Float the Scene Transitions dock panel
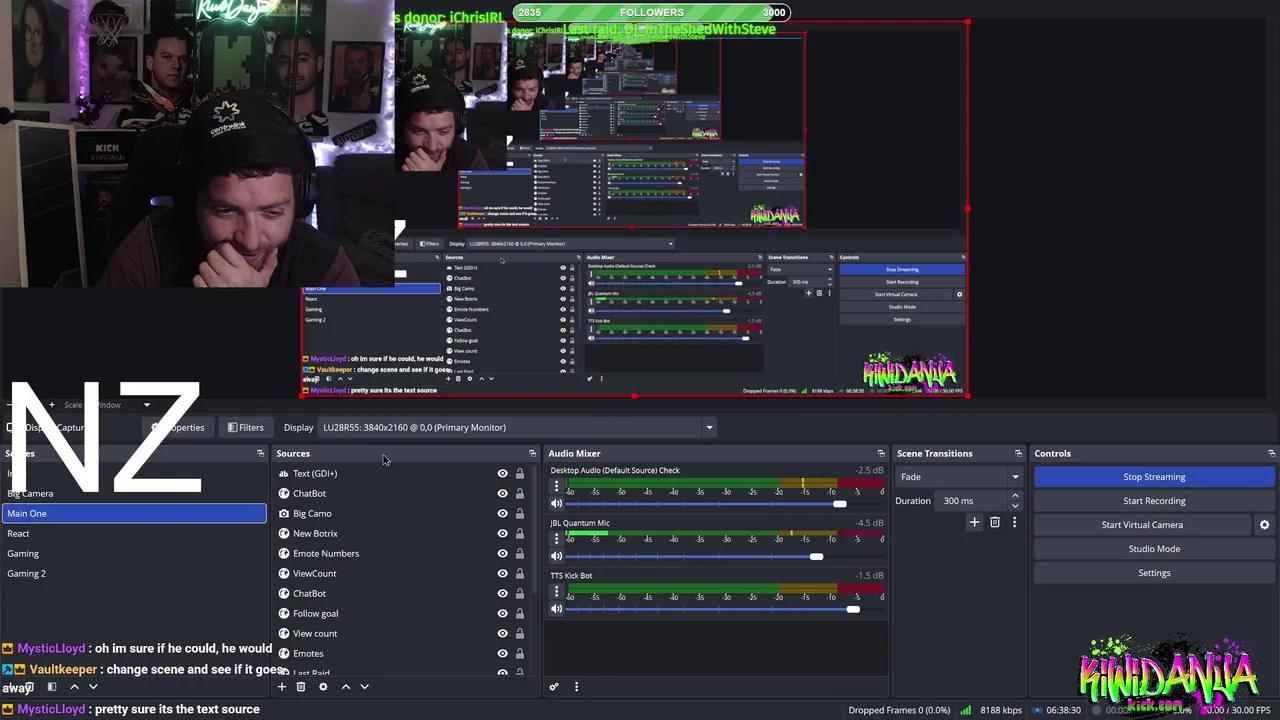The height and width of the screenshot is (720, 1280). [x=1018, y=454]
